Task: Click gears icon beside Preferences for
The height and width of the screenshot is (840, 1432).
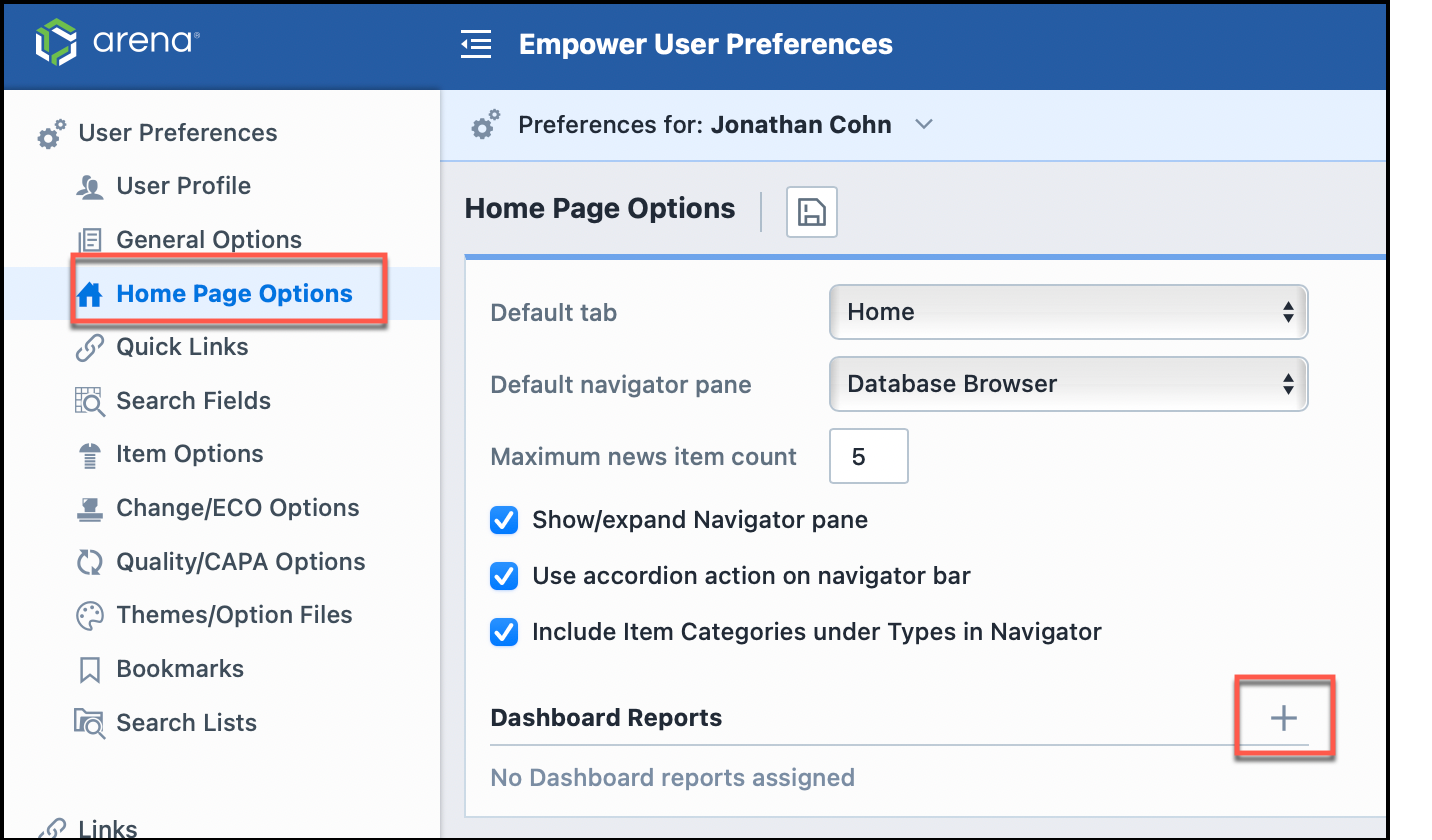Action: (486, 126)
